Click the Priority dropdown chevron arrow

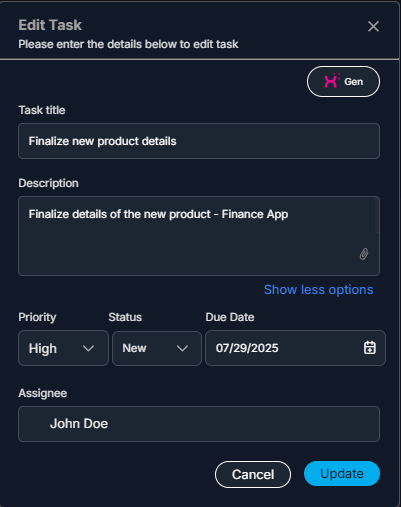(x=88, y=348)
